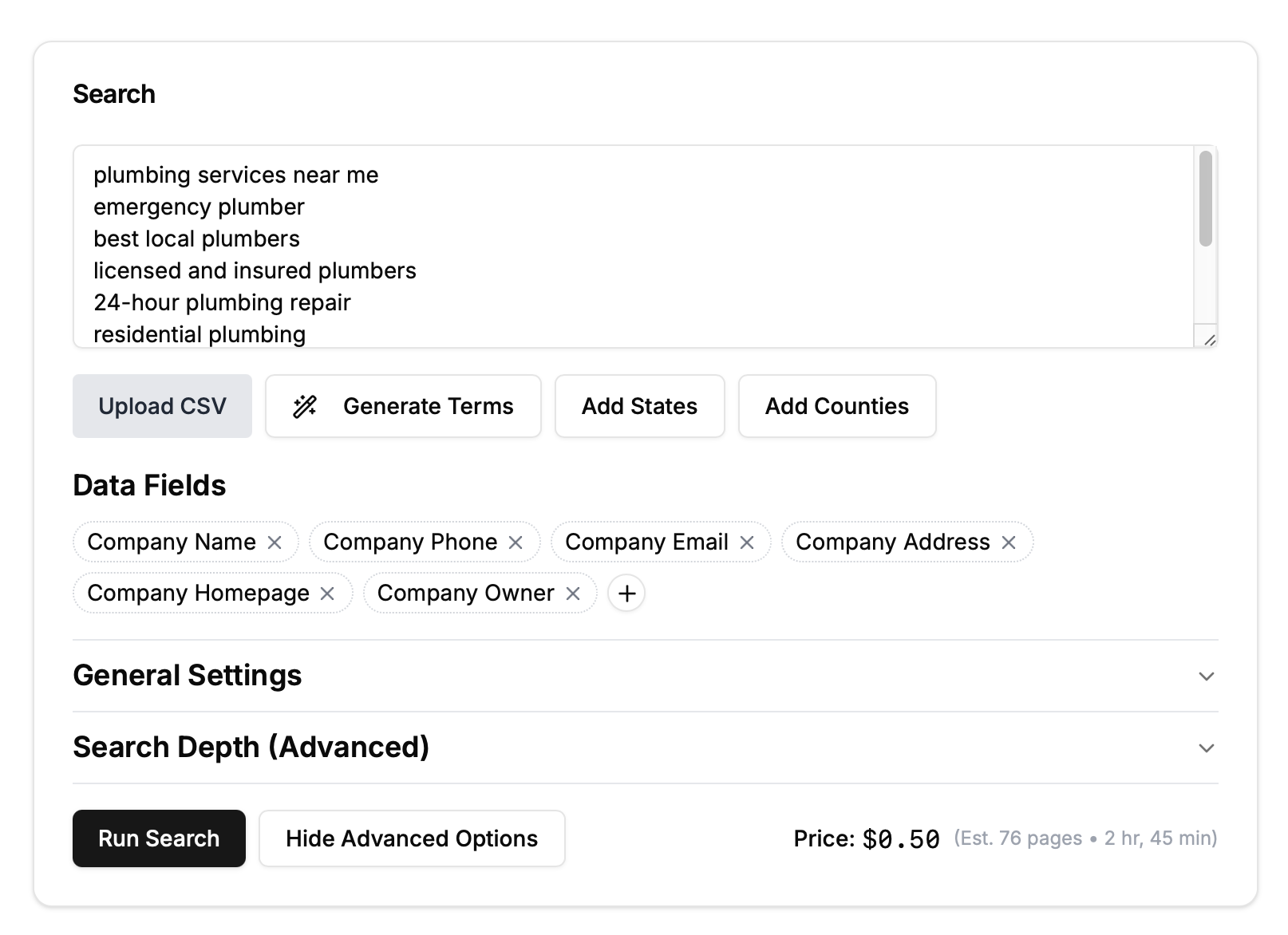Remove the Company Owner data field
This screenshot has width=1288, height=935.
point(573,594)
